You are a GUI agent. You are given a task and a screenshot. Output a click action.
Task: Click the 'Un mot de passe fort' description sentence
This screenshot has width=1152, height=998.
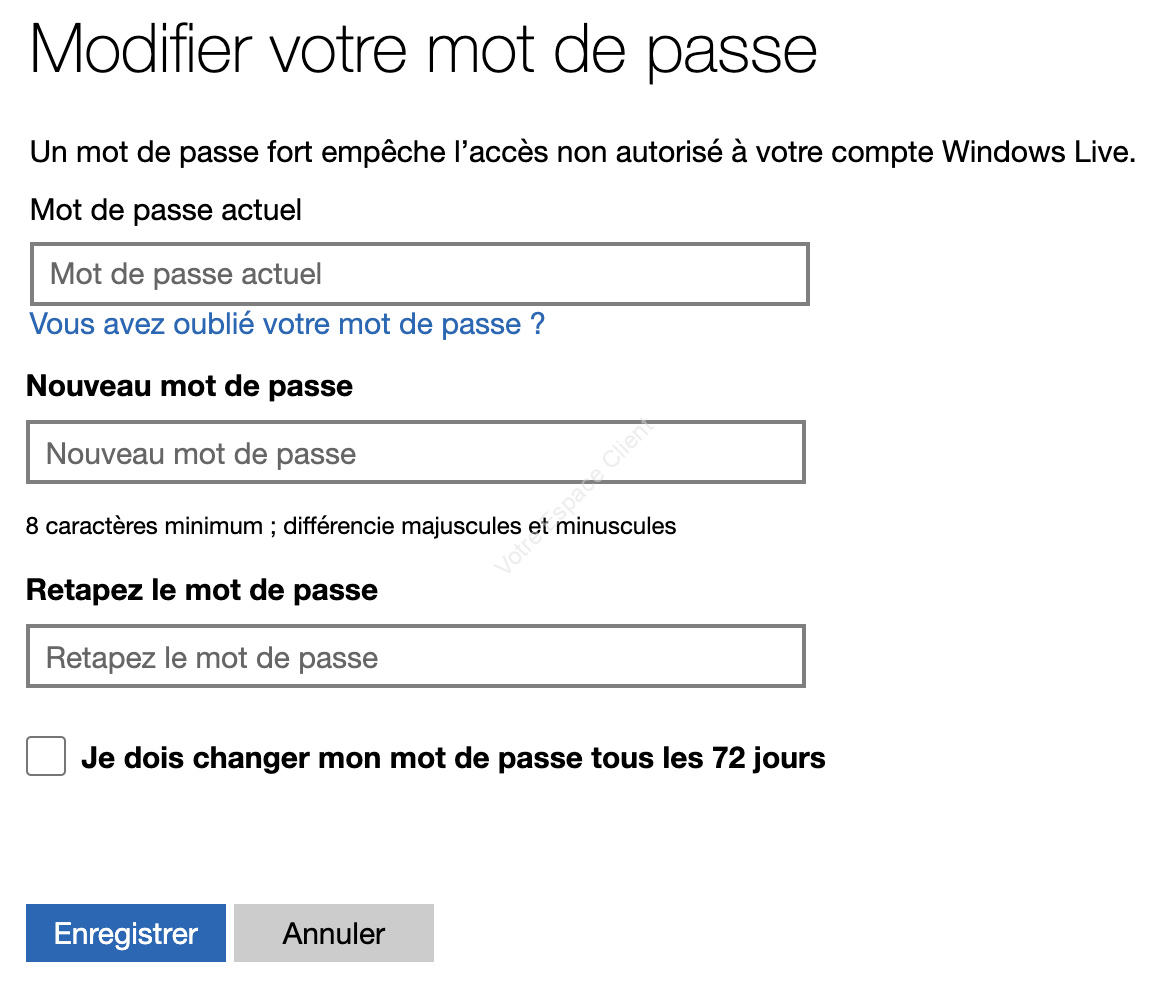point(583,152)
